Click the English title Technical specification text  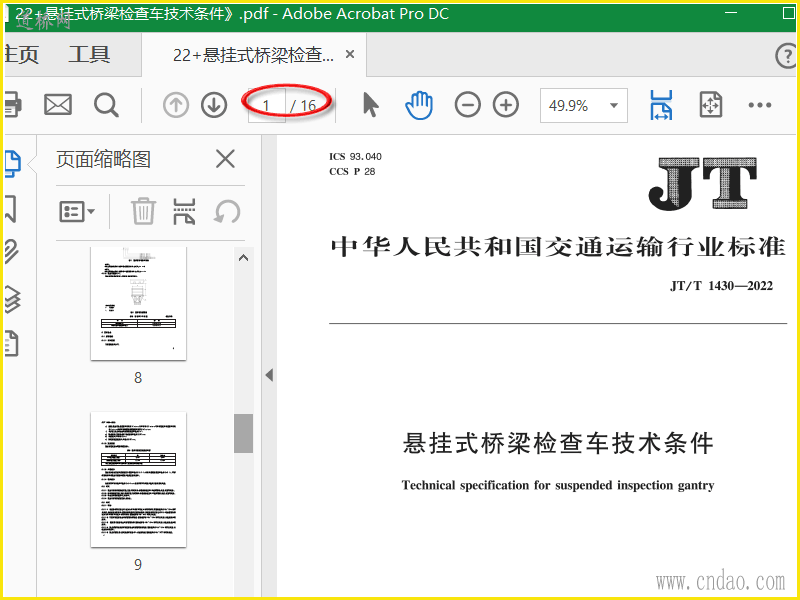(x=558, y=485)
